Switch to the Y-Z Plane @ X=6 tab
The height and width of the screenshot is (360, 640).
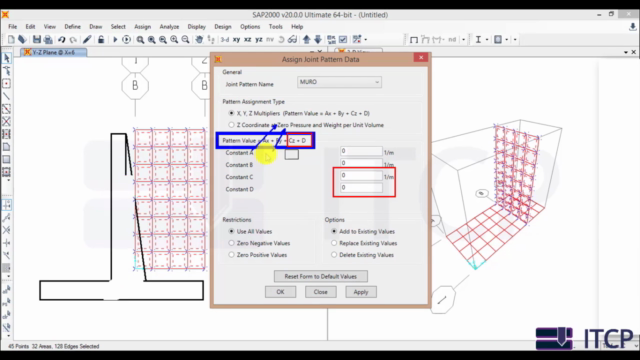(53, 52)
